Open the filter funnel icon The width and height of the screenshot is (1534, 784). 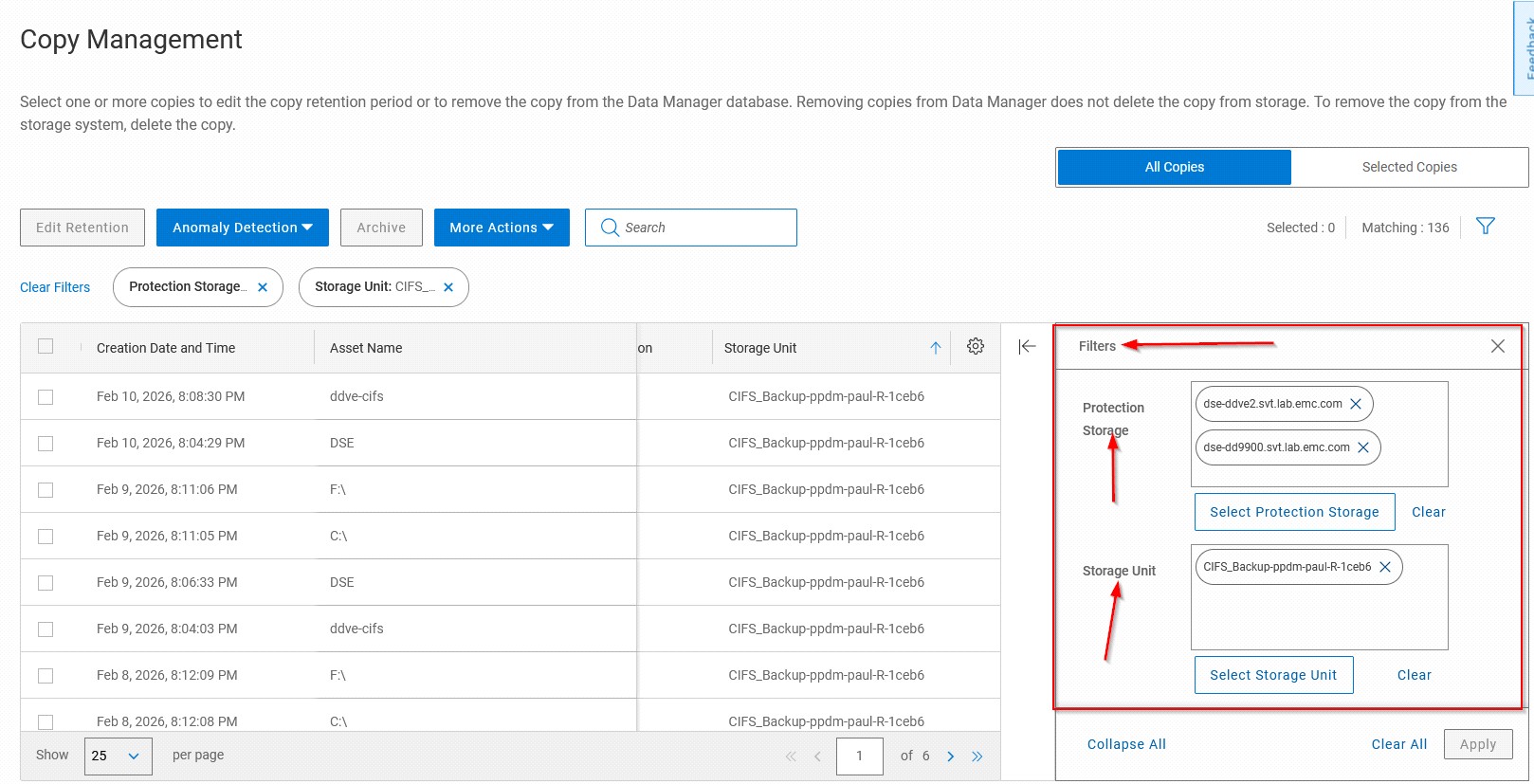(x=1486, y=227)
